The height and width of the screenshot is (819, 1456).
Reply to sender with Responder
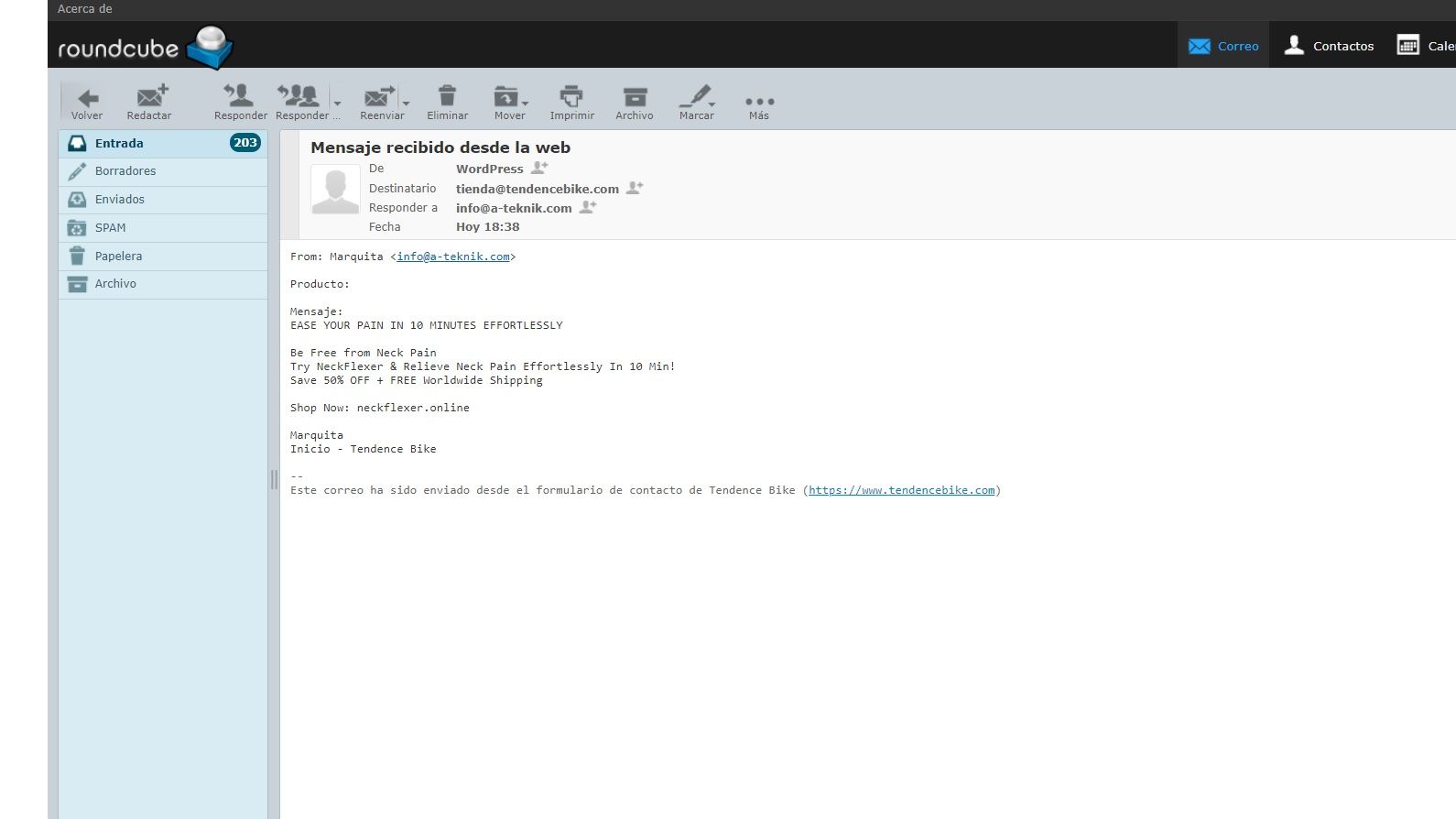[x=240, y=102]
